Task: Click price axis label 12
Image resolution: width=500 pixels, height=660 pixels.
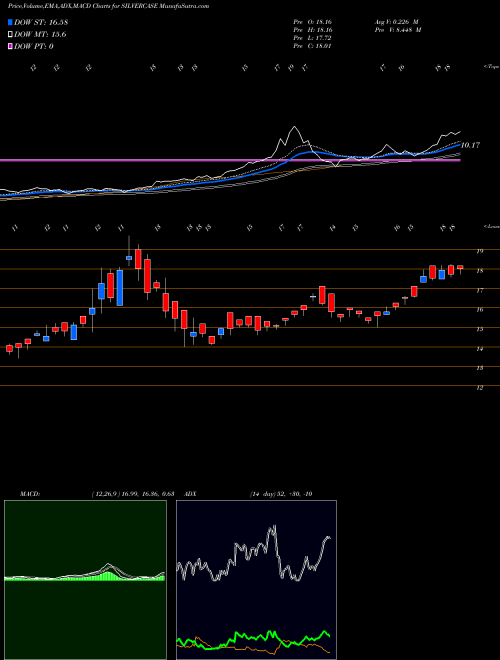Action: (479, 388)
